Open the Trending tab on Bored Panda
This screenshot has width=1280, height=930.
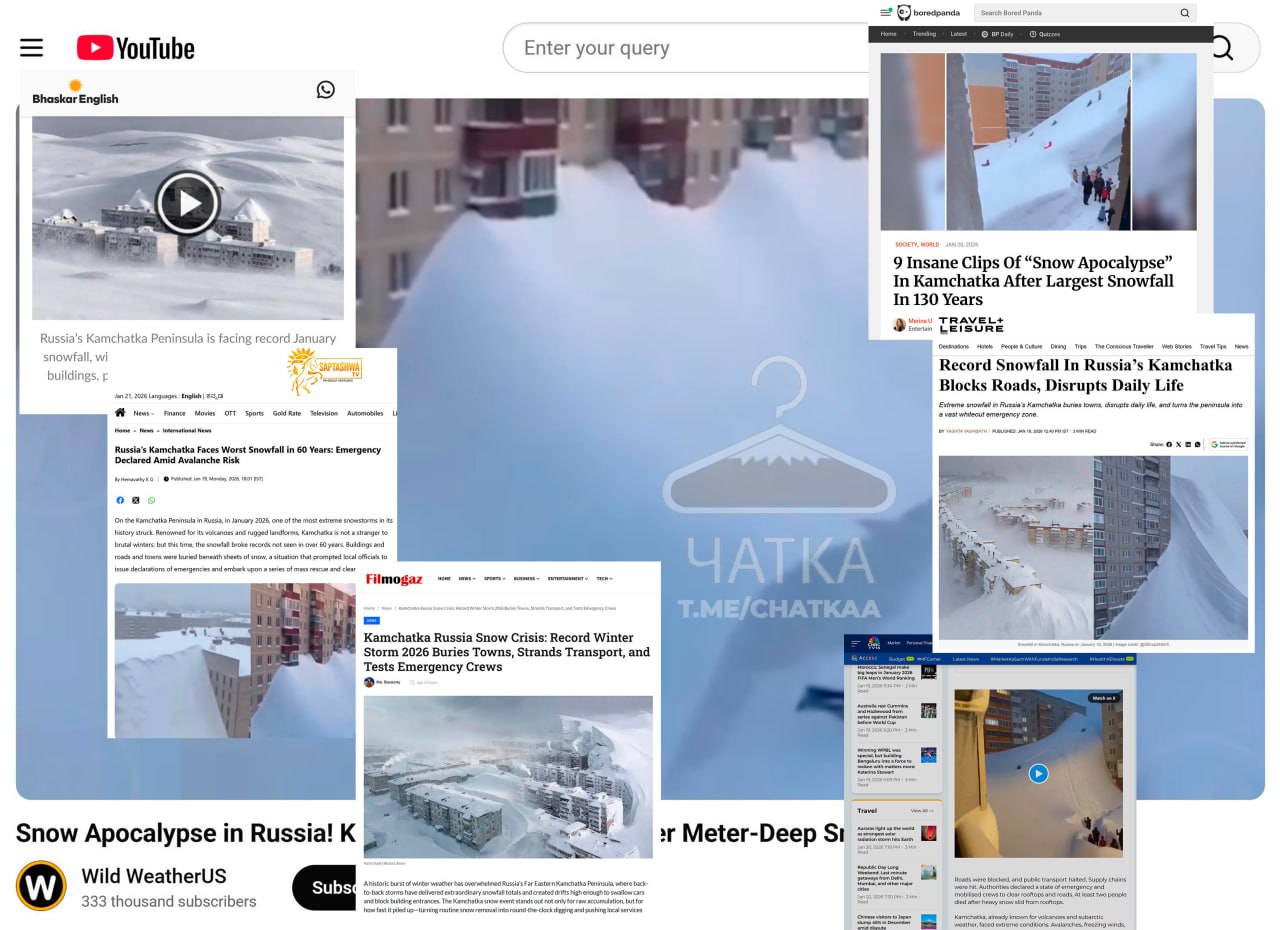[924, 34]
